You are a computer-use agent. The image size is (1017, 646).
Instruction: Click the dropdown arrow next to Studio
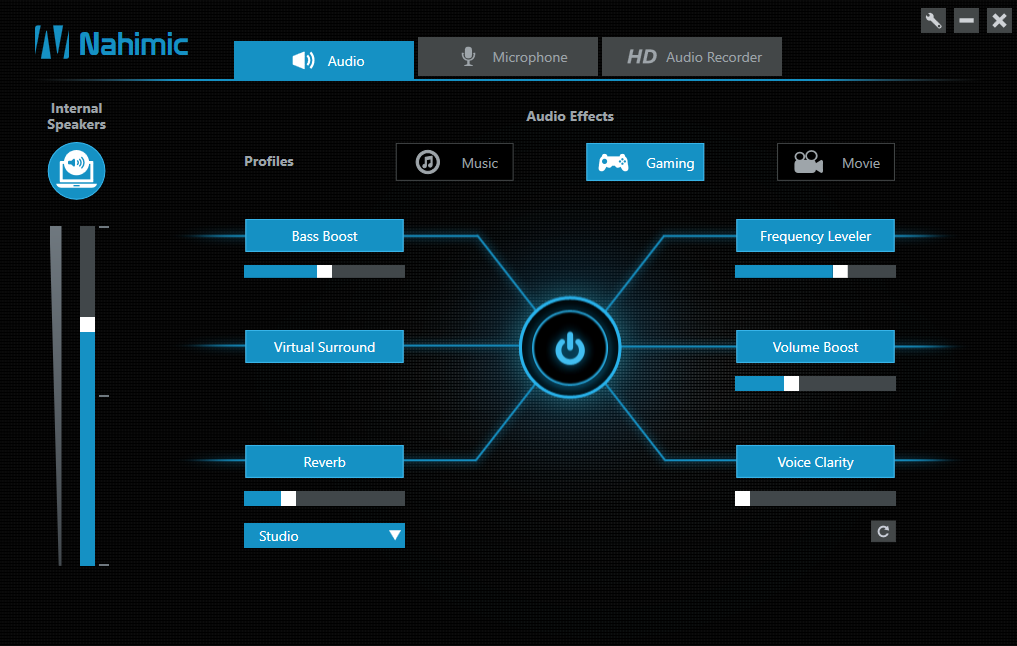coord(394,535)
